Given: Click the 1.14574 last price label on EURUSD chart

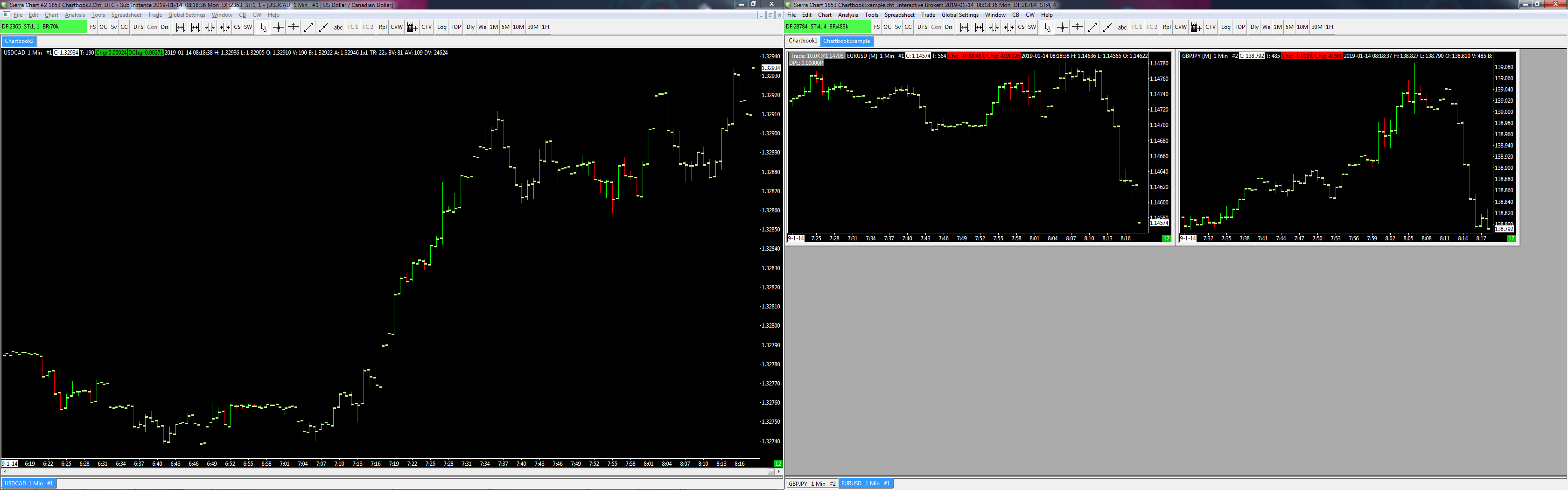Looking at the screenshot, I should (x=1159, y=223).
